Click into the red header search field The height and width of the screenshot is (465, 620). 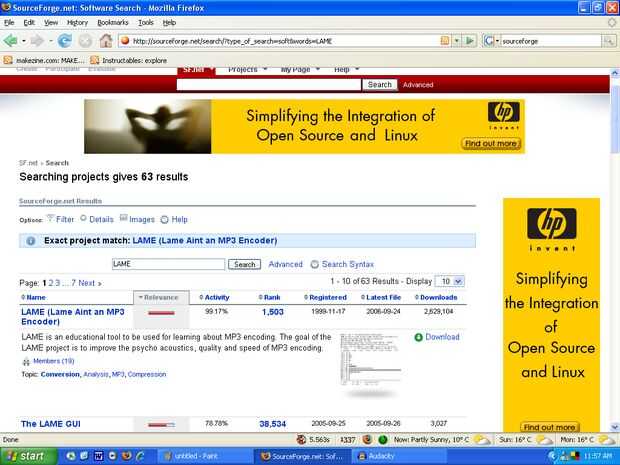[x=269, y=85]
